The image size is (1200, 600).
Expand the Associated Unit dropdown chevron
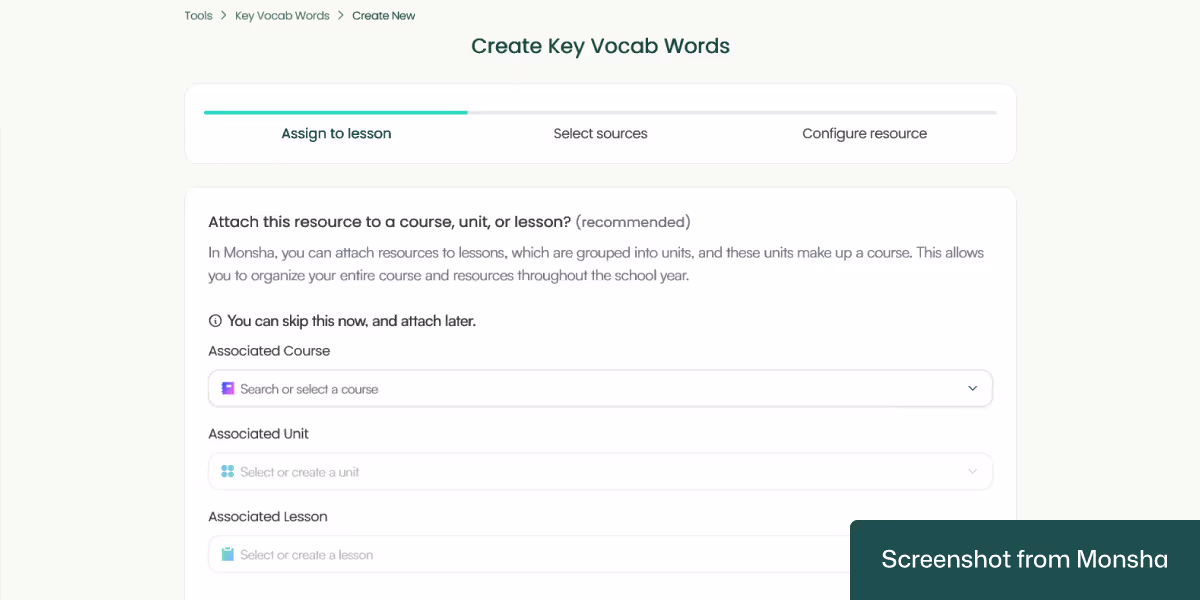click(972, 471)
